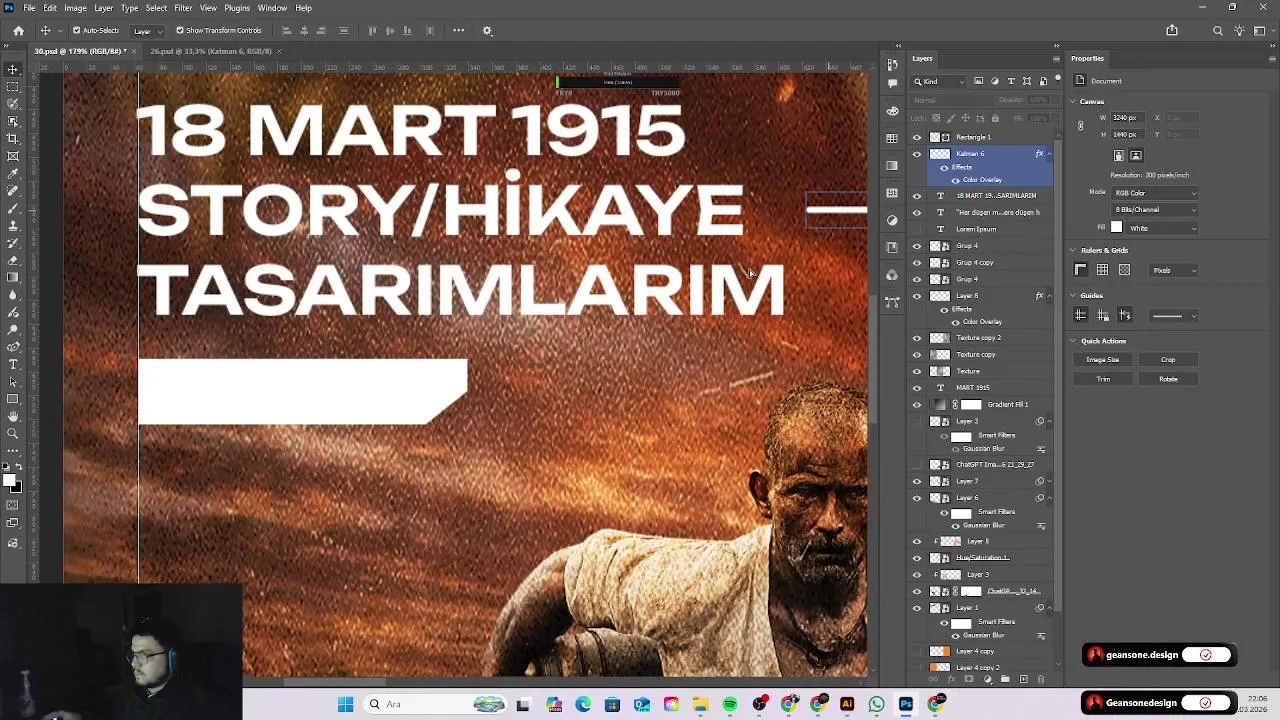The image size is (1280, 720).
Task: Delete layer with trash icon
Action: pyautogui.click(x=1040, y=679)
